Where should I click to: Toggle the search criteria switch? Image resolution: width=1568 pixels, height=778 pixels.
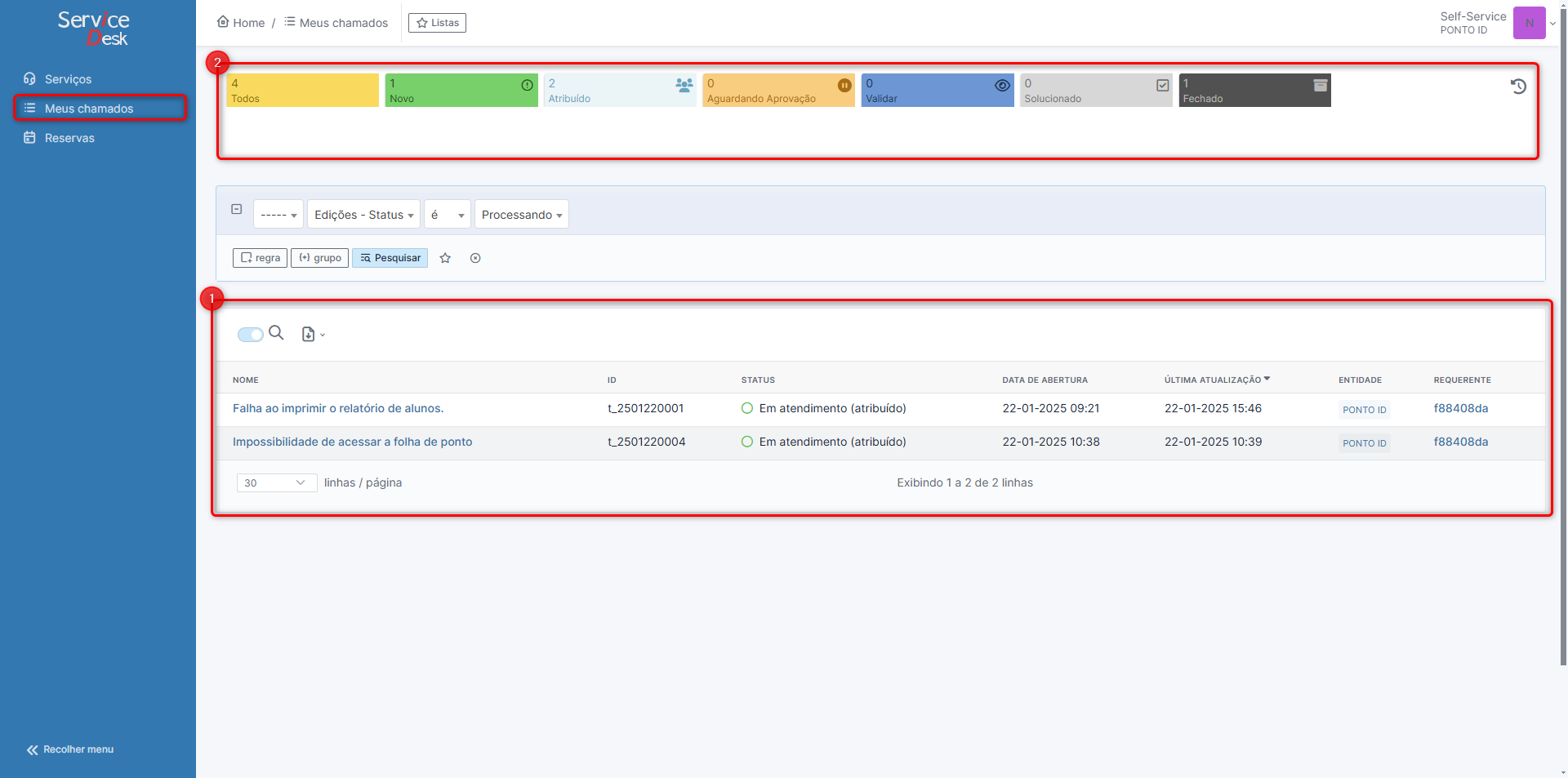pyautogui.click(x=251, y=334)
